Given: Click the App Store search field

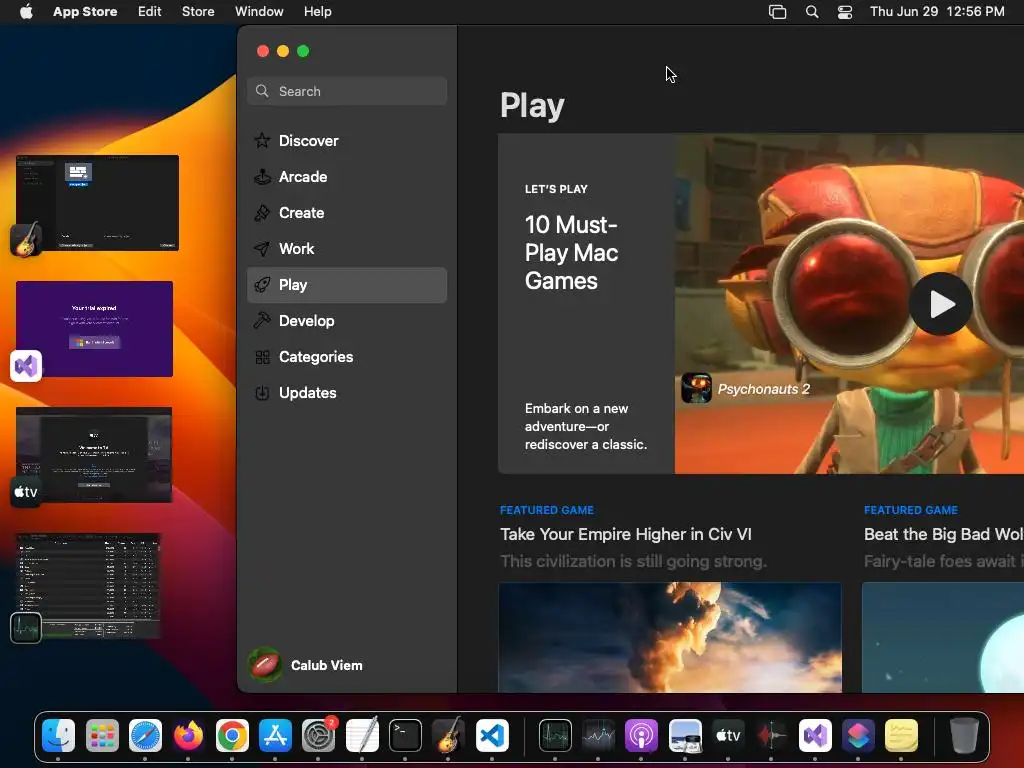Looking at the screenshot, I should click(347, 91).
